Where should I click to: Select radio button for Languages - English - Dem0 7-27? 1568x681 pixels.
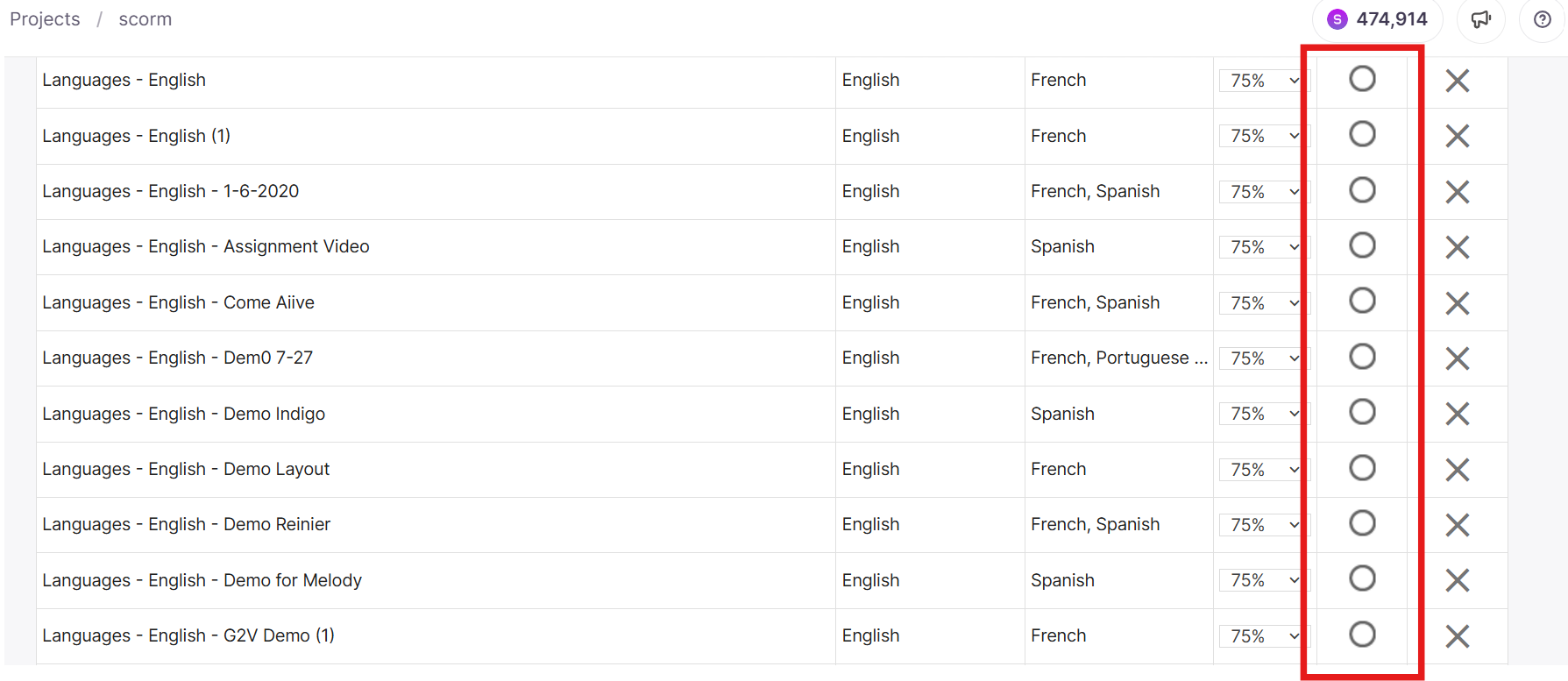pyautogui.click(x=1362, y=357)
